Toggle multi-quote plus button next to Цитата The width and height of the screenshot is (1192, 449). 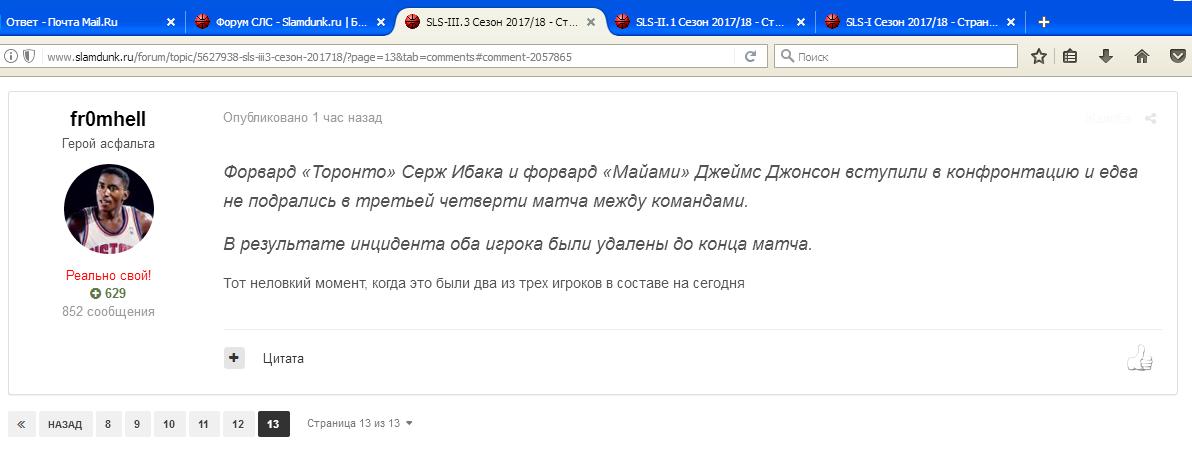(x=234, y=358)
